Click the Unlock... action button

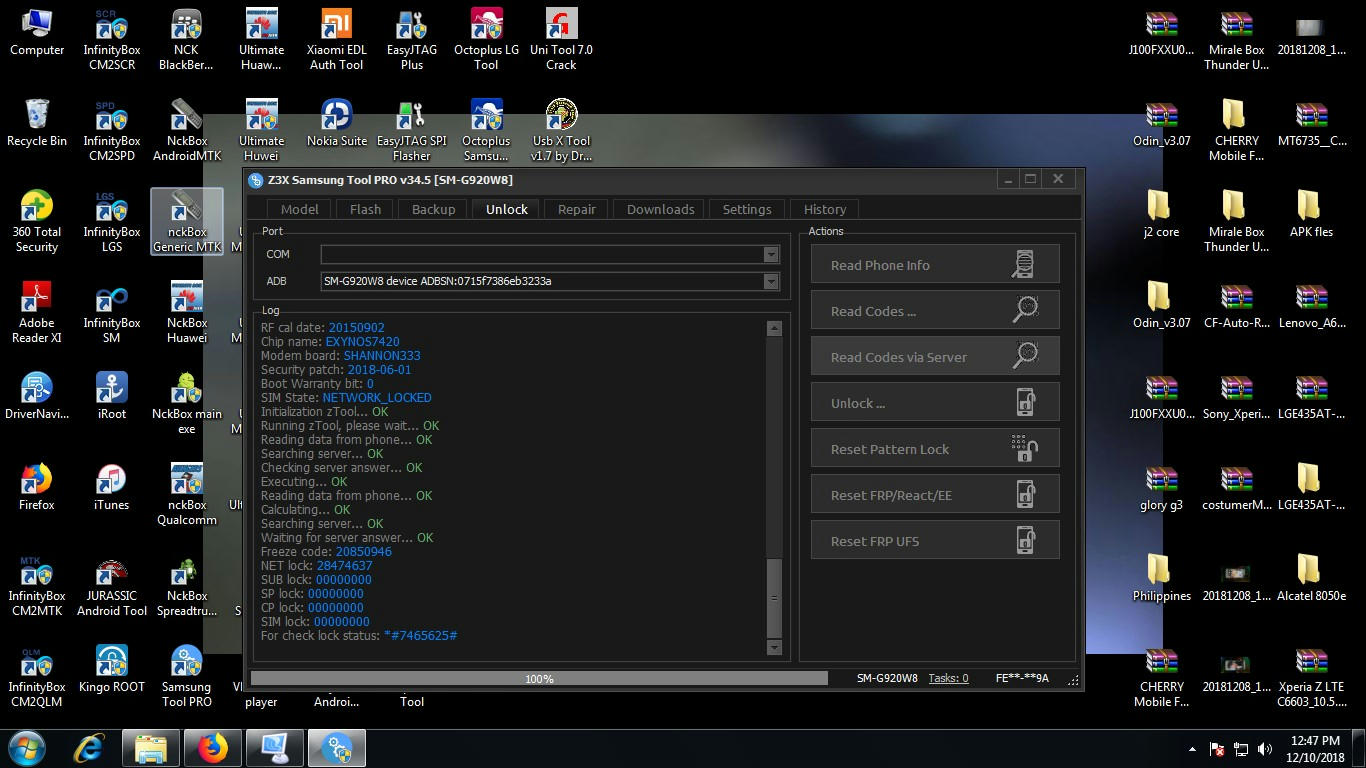[x=935, y=403]
